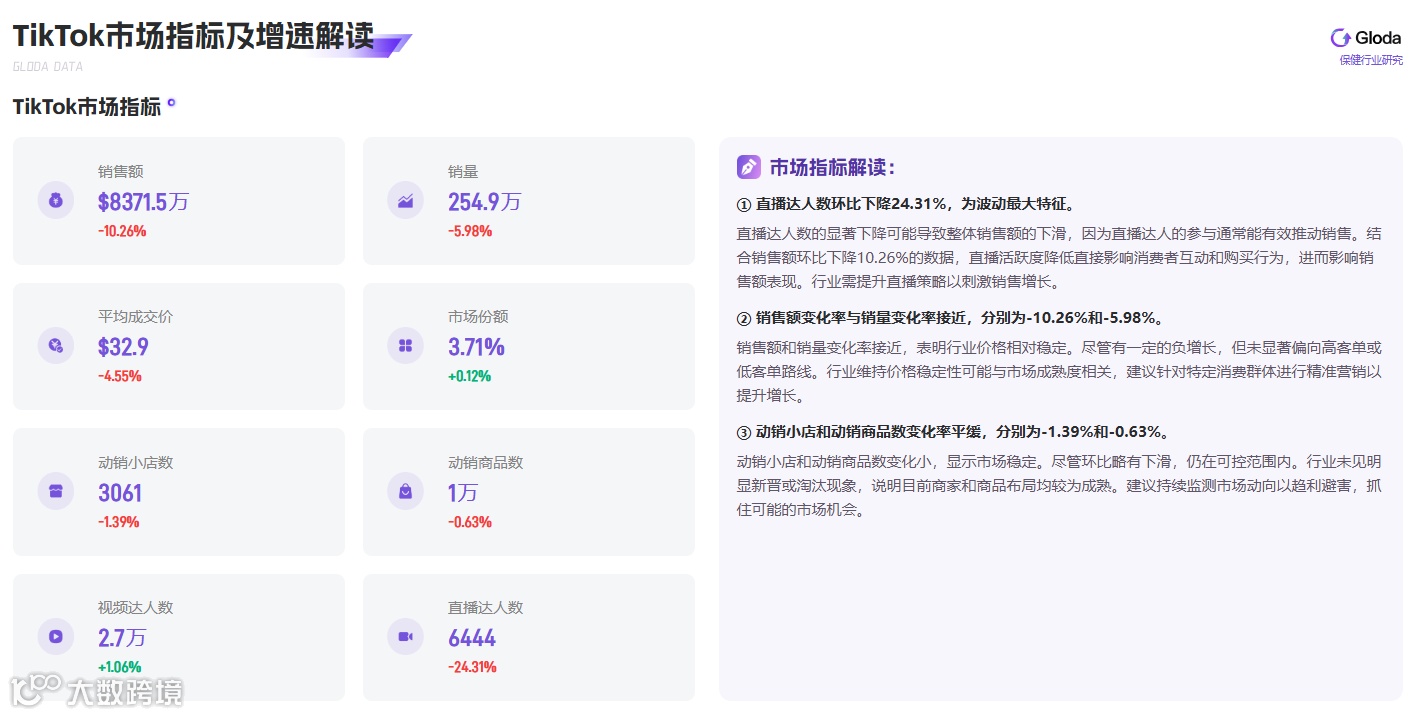Click the 市场指标解读 panel heading
The height and width of the screenshot is (716, 1413).
click(x=832, y=167)
